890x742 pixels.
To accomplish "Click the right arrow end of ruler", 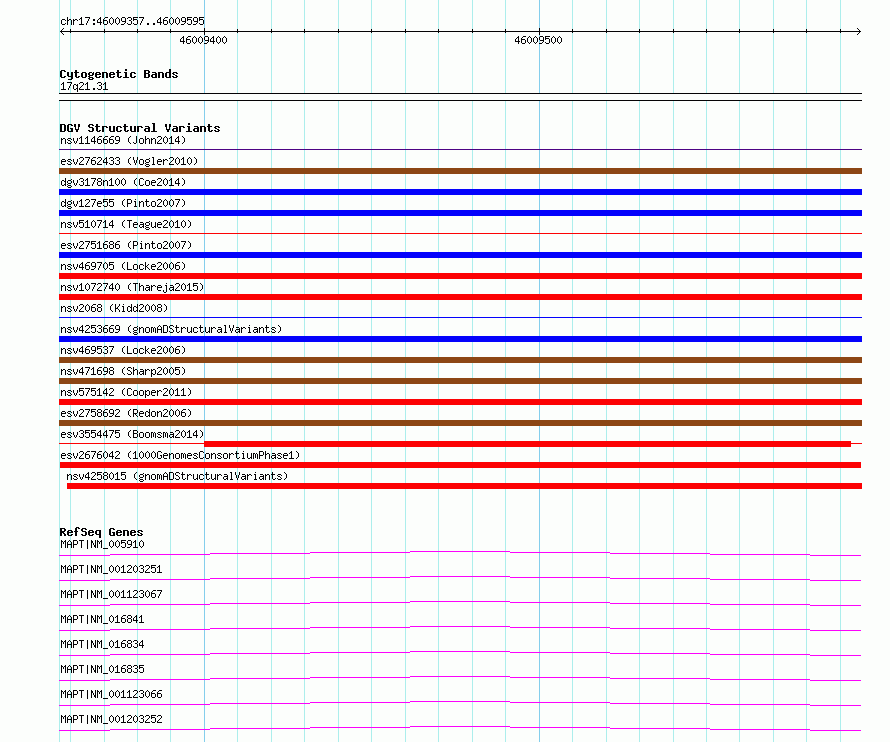I will (x=858, y=31).
